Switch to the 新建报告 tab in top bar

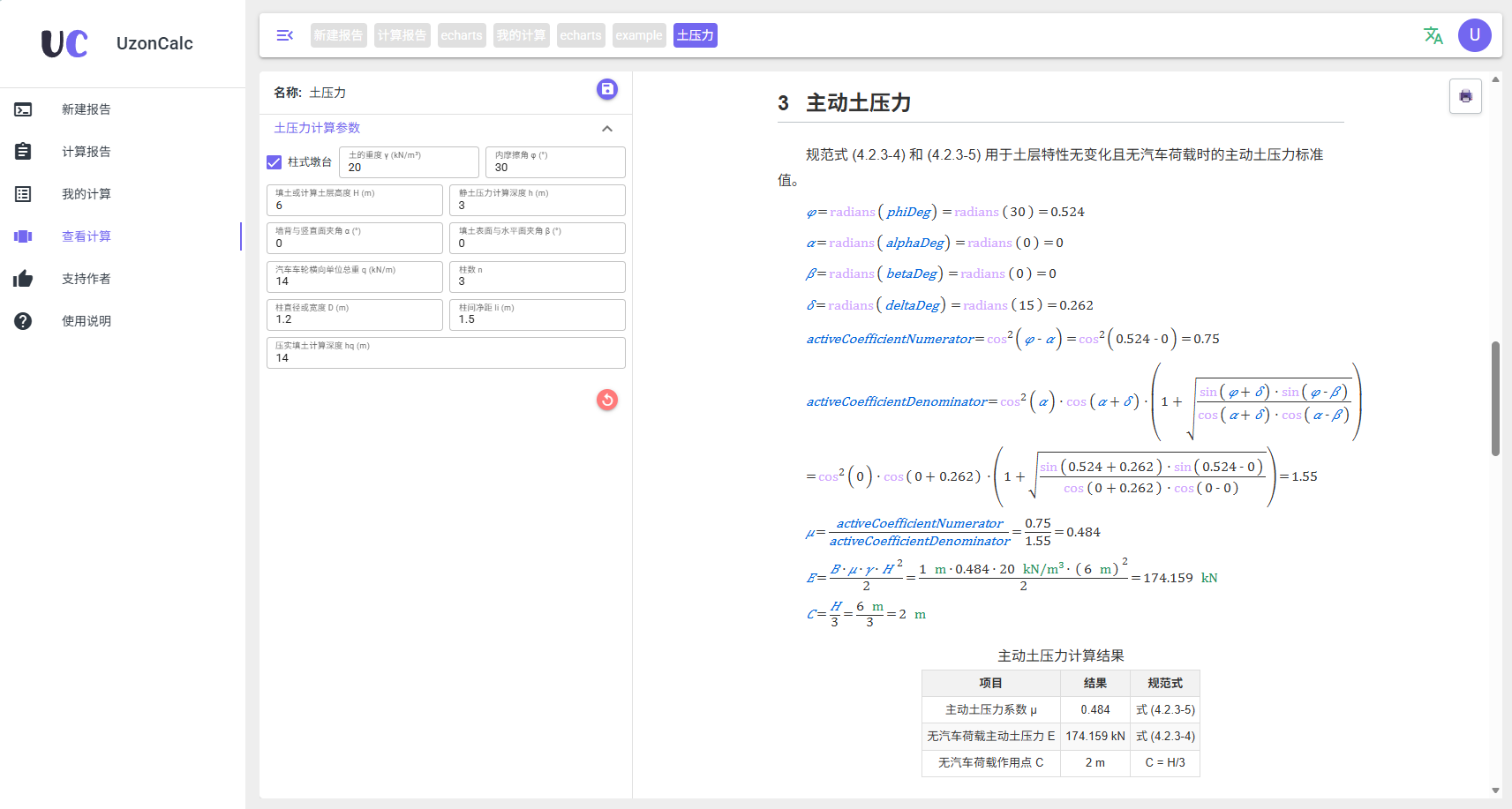coord(338,35)
